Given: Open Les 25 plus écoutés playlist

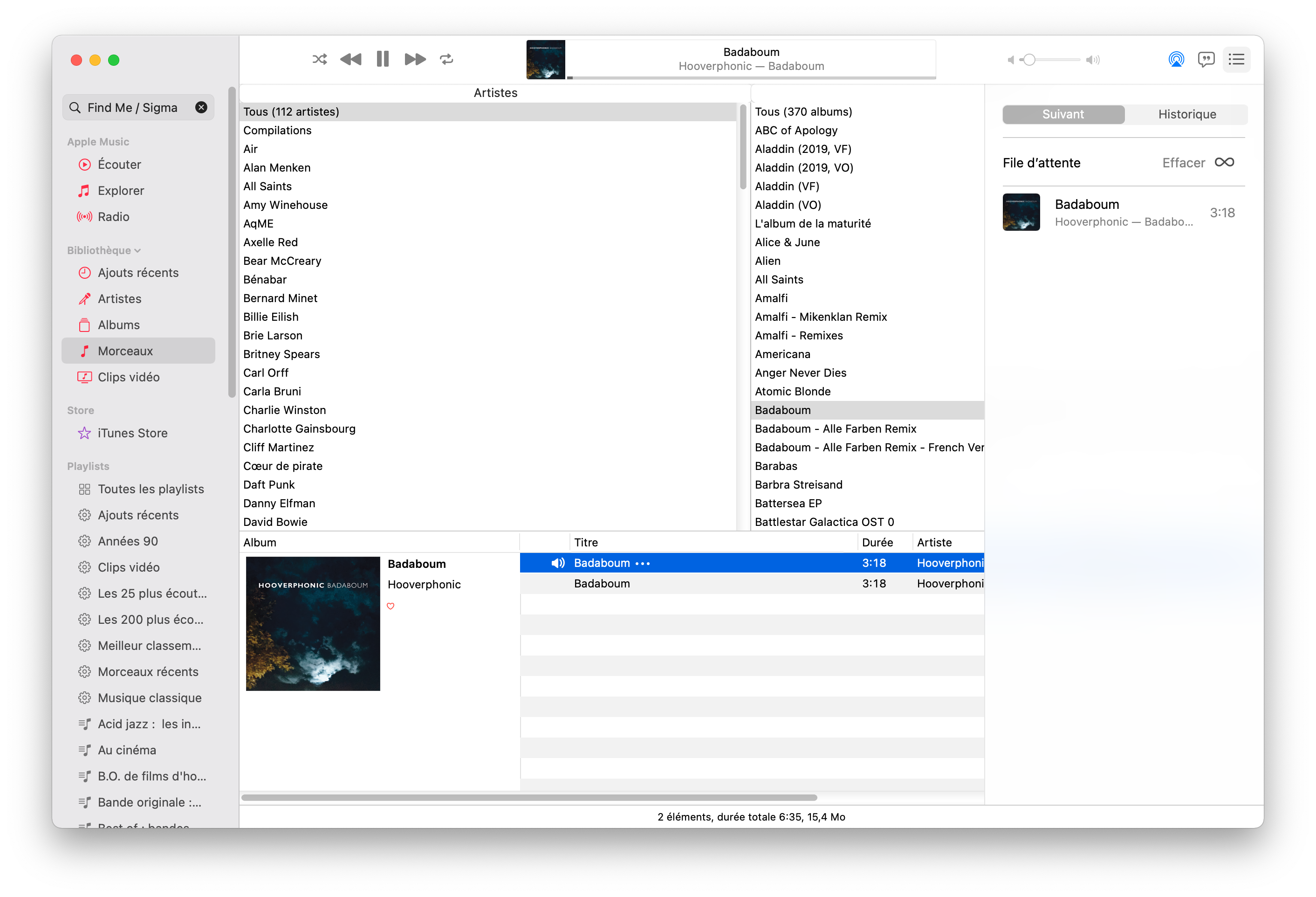Looking at the screenshot, I should (138, 593).
